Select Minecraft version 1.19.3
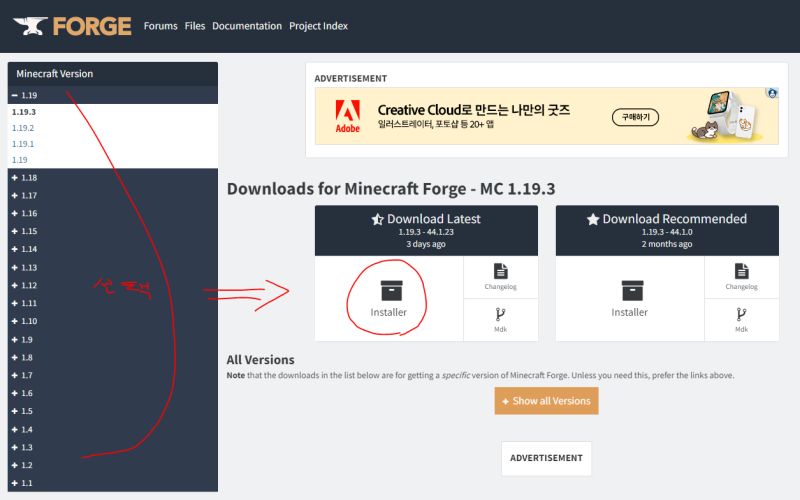 point(24,112)
